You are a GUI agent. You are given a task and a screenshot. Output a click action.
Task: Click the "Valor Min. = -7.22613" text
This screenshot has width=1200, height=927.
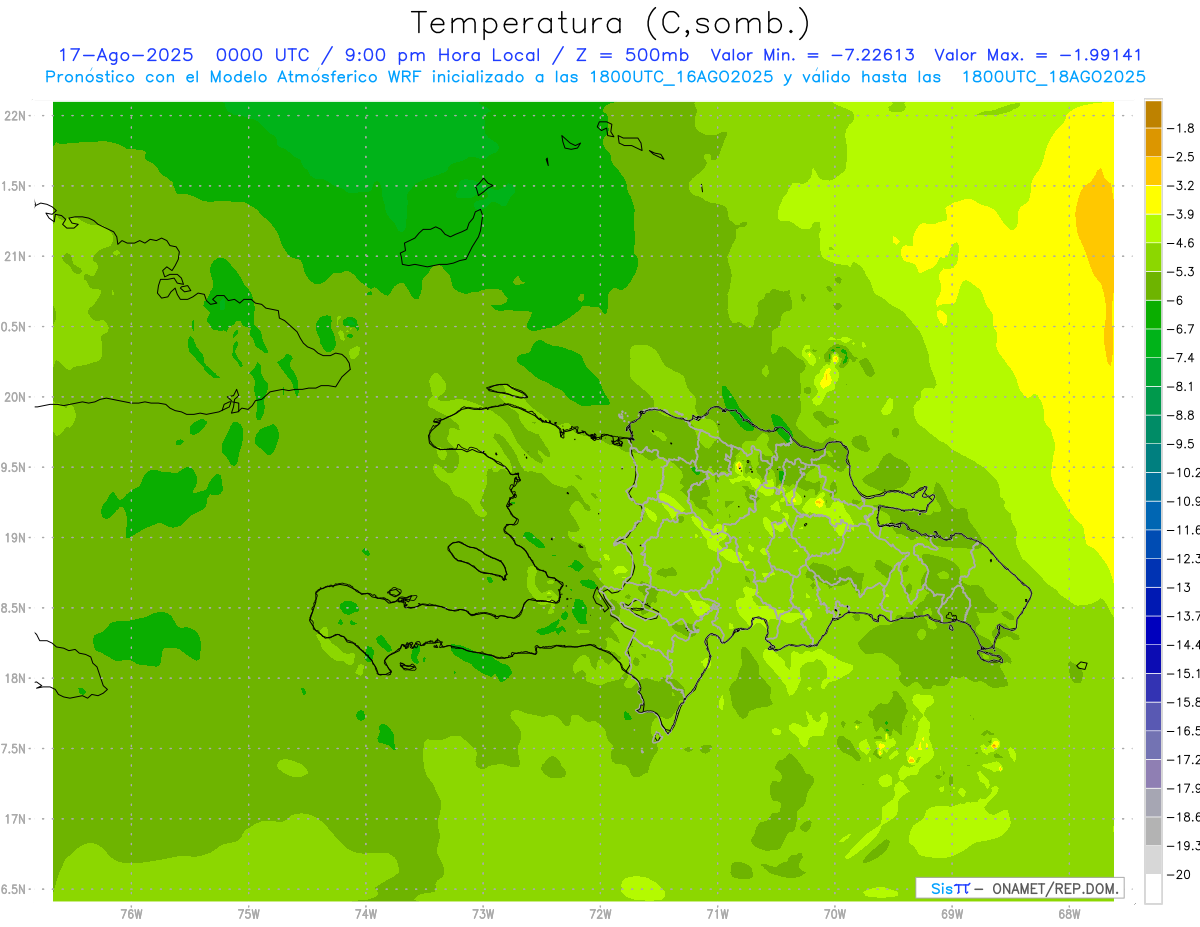point(812,55)
